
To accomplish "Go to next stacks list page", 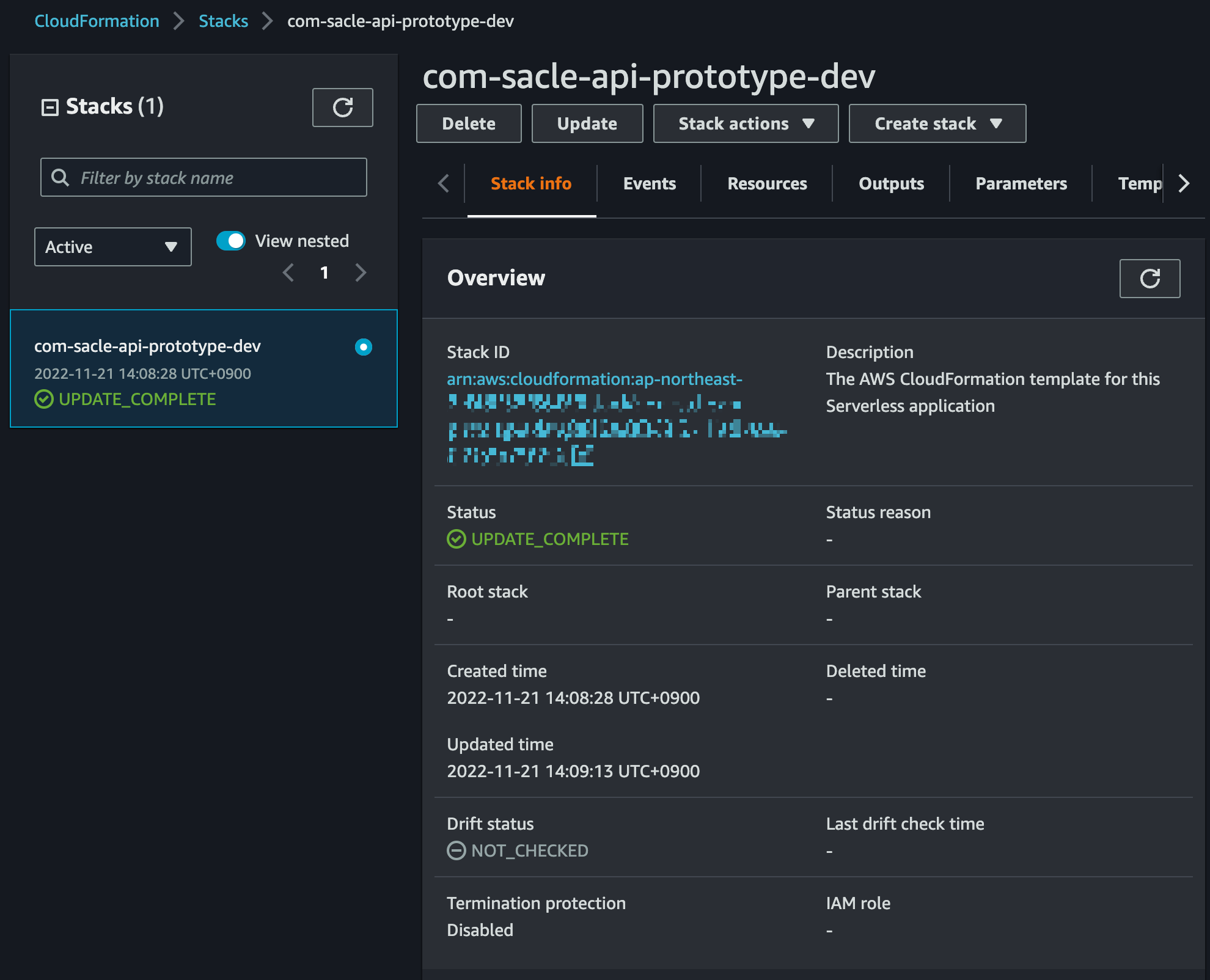I will [x=361, y=272].
